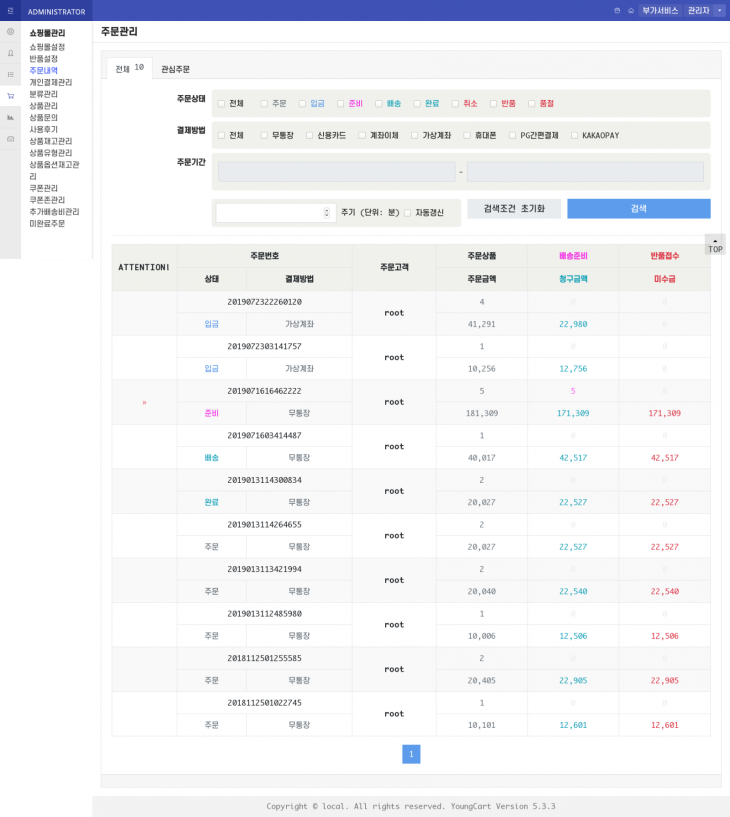Screen dimensions: 730x817
Task: Click the shop icon in top bar
Action: click(617, 11)
